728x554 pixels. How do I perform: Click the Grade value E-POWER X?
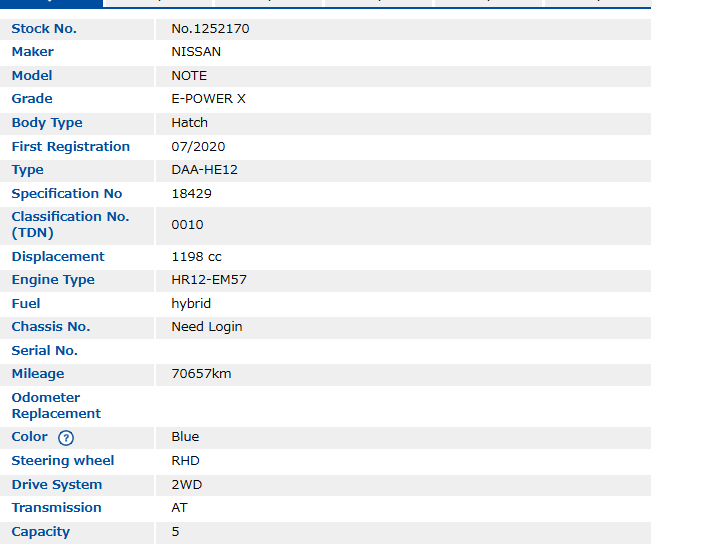208,99
